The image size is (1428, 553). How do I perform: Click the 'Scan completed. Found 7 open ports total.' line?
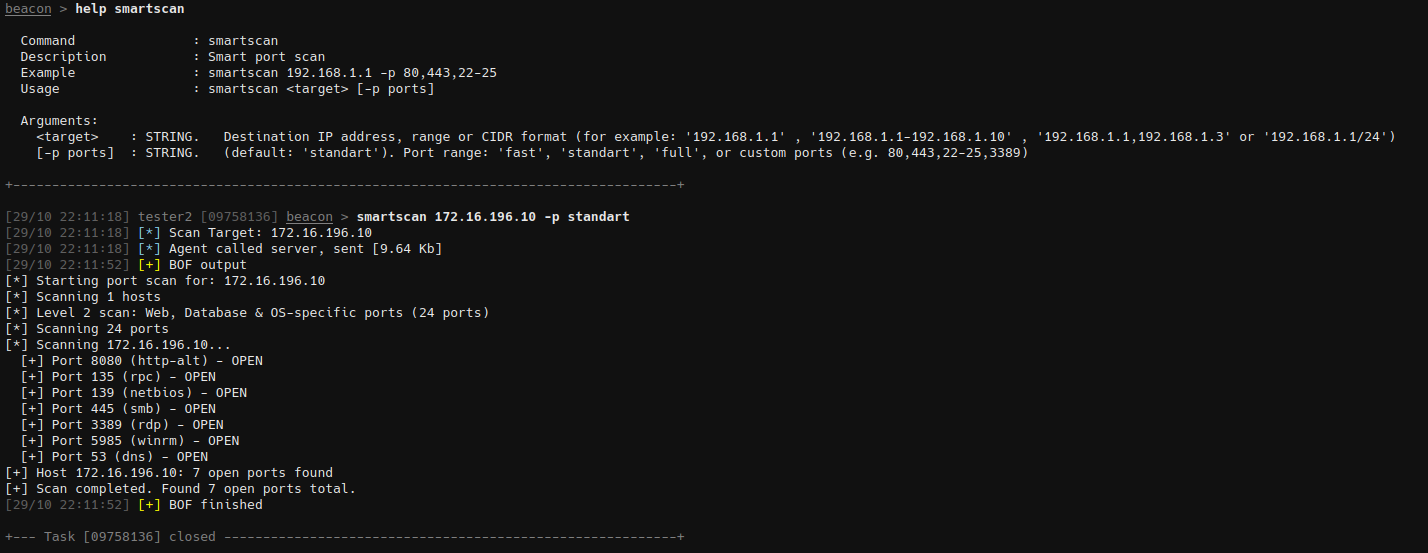pos(195,489)
